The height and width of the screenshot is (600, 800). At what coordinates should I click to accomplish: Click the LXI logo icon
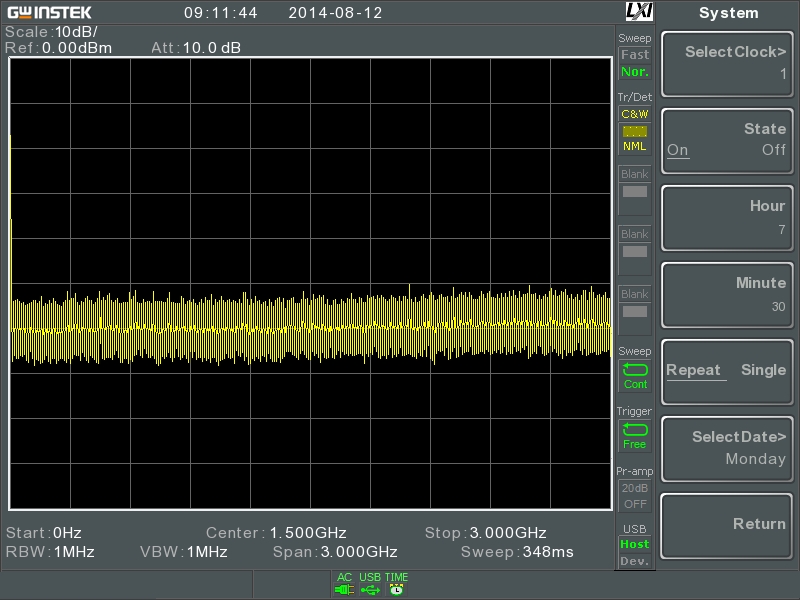point(639,11)
